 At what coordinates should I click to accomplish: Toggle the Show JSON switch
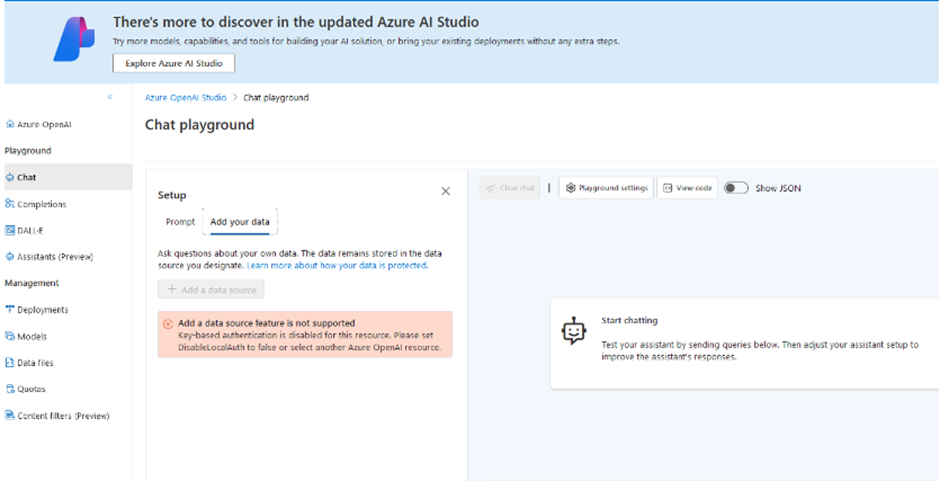click(x=736, y=188)
